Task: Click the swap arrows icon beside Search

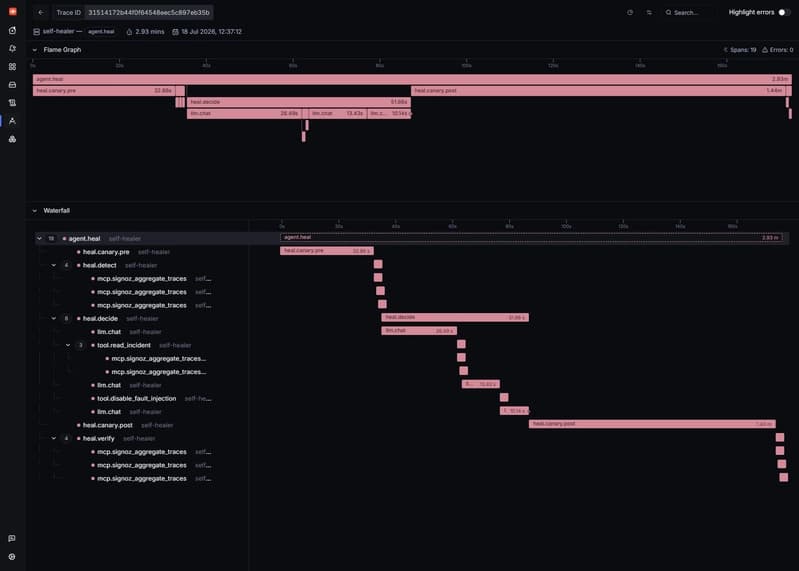Action: coord(649,12)
